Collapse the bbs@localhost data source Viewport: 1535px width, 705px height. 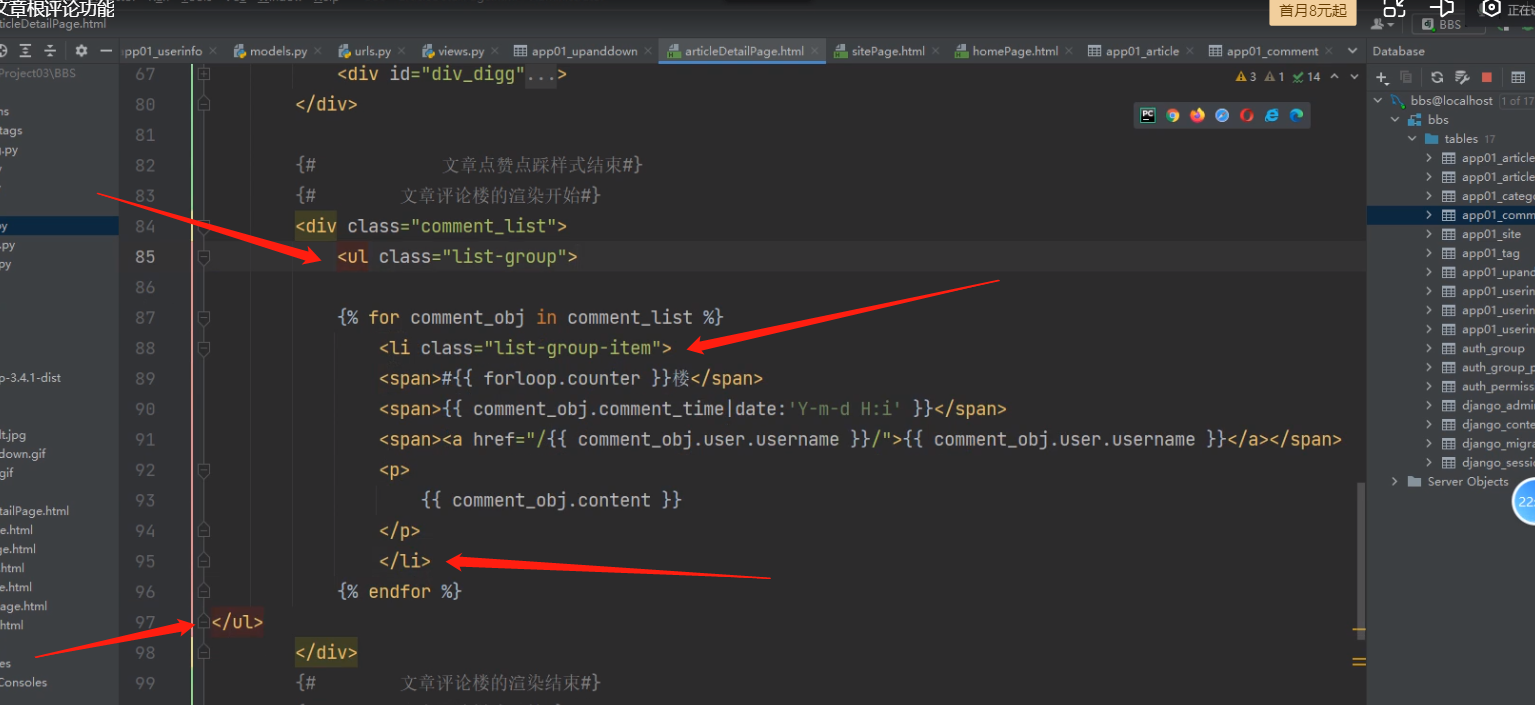(1379, 101)
